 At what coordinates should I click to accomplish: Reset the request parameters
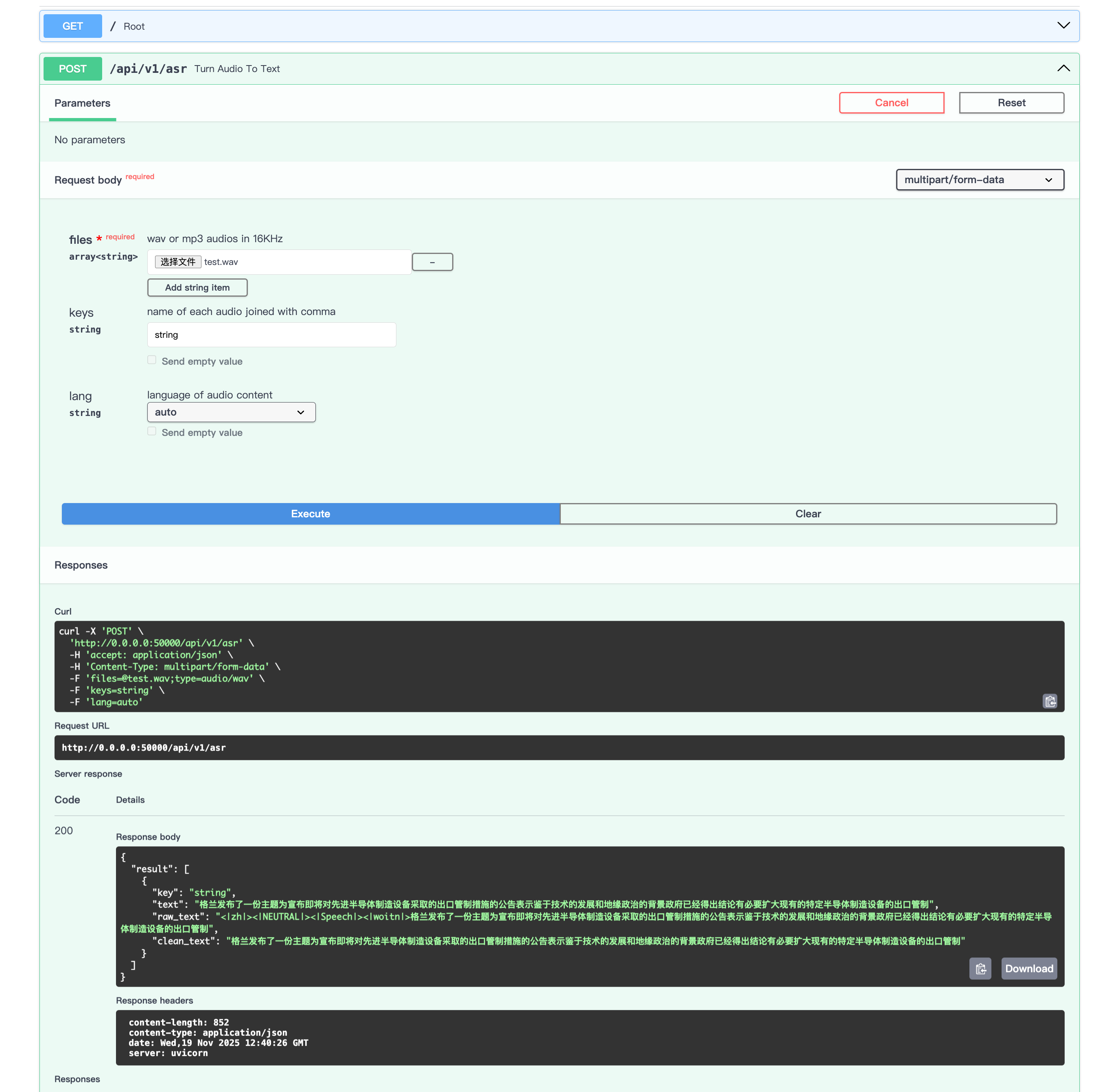1011,103
